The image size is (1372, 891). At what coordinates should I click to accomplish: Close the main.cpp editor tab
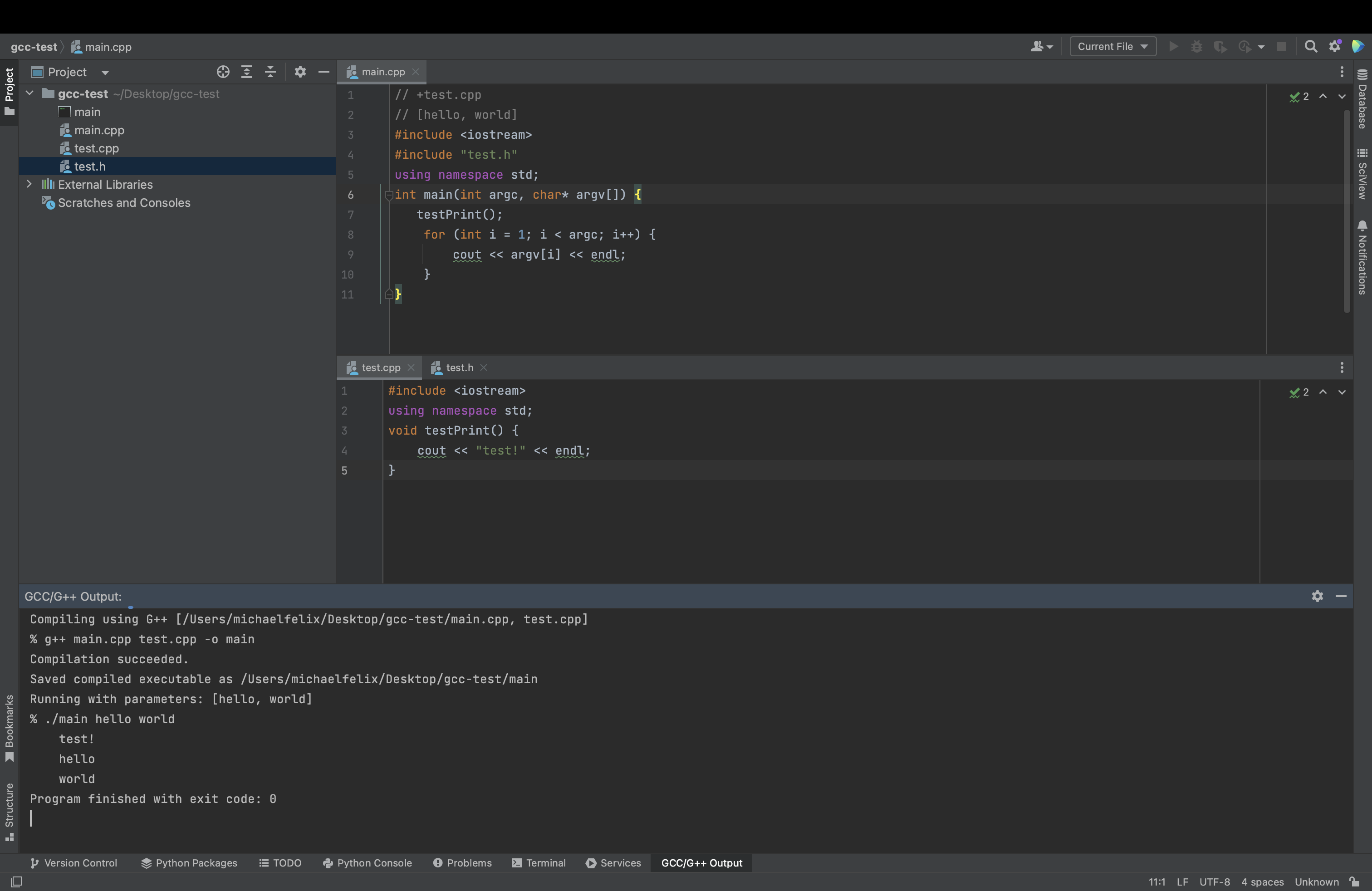[416, 72]
